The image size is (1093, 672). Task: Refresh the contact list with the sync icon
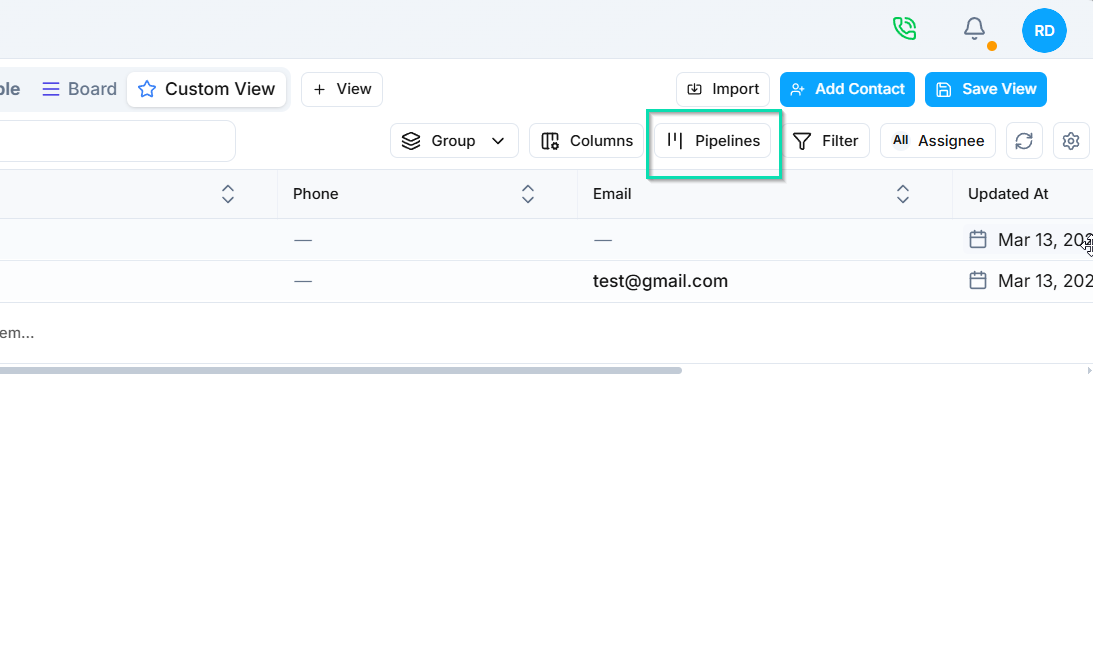[1024, 140]
